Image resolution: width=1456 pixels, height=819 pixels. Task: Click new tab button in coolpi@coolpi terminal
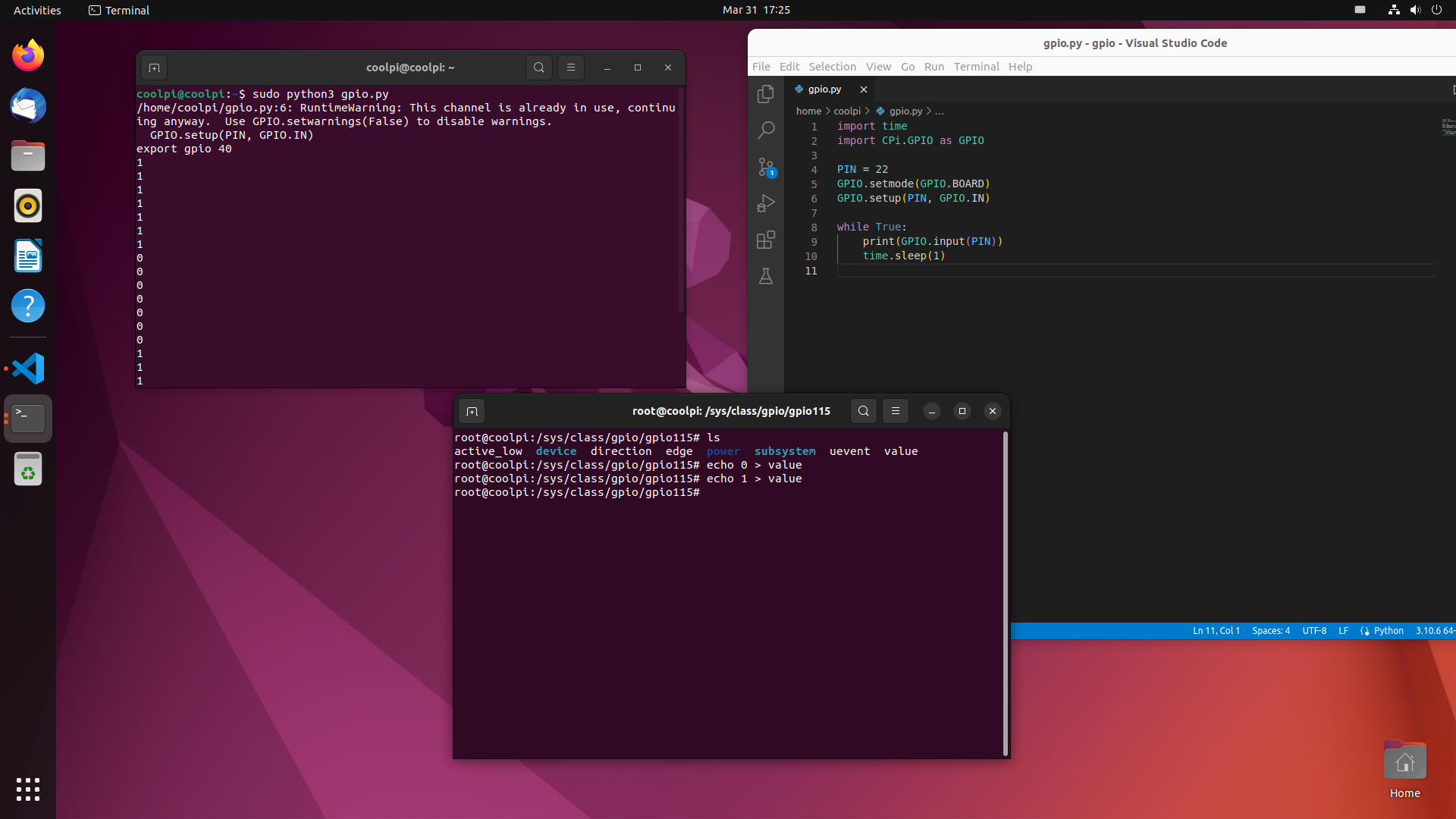point(154,67)
